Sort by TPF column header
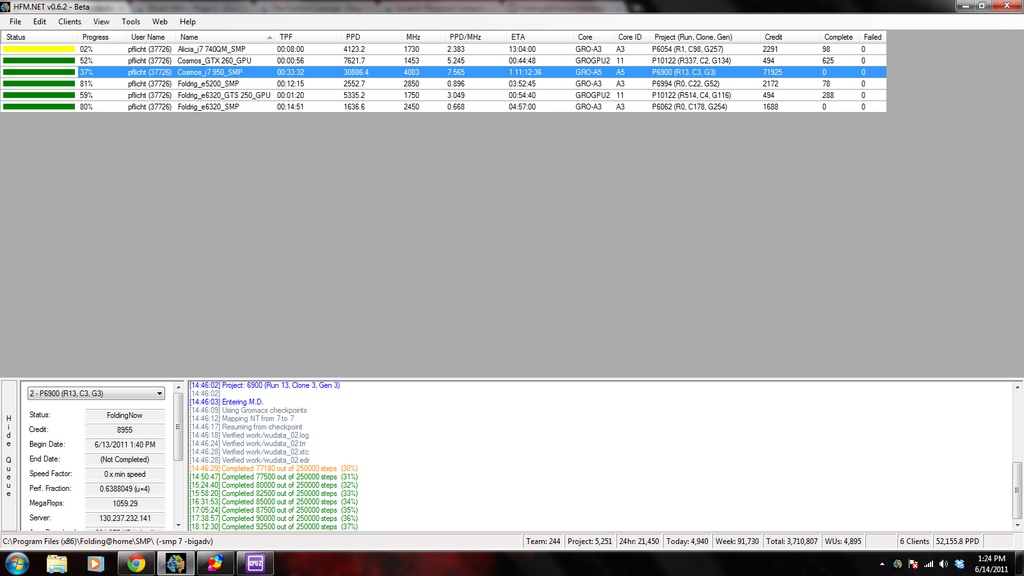The width and height of the screenshot is (1024, 576). 308,37
